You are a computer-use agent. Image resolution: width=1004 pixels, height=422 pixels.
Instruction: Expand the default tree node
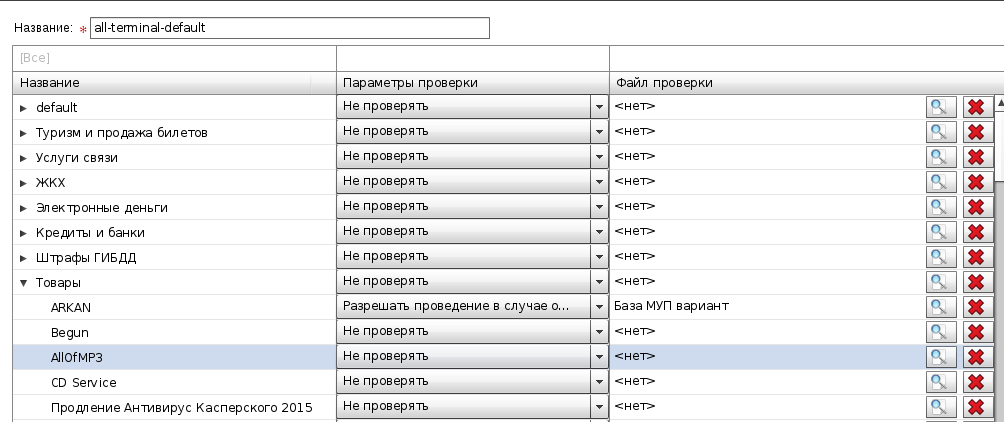pyautogui.click(x=24, y=108)
